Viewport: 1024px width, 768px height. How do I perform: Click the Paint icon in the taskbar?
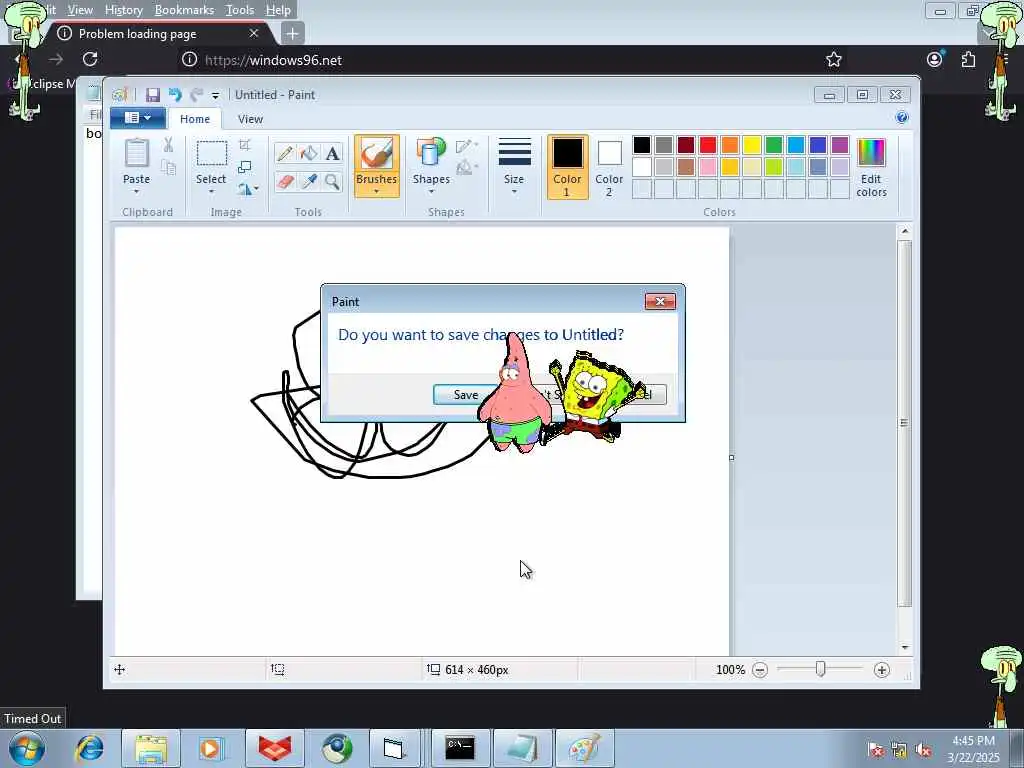pyautogui.click(x=583, y=748)
